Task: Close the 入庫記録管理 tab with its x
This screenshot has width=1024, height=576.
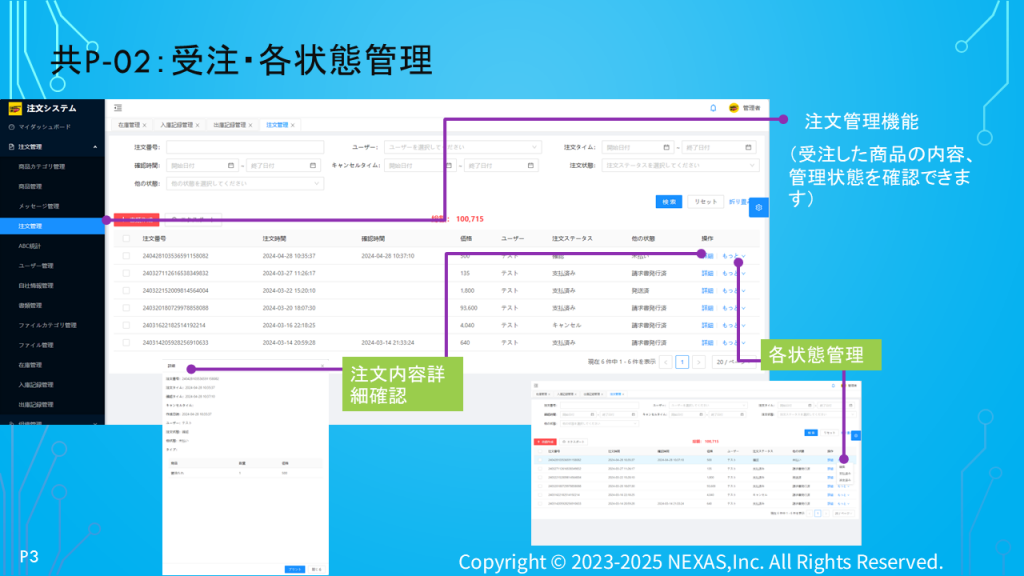Action: click(x=197, y=125)
